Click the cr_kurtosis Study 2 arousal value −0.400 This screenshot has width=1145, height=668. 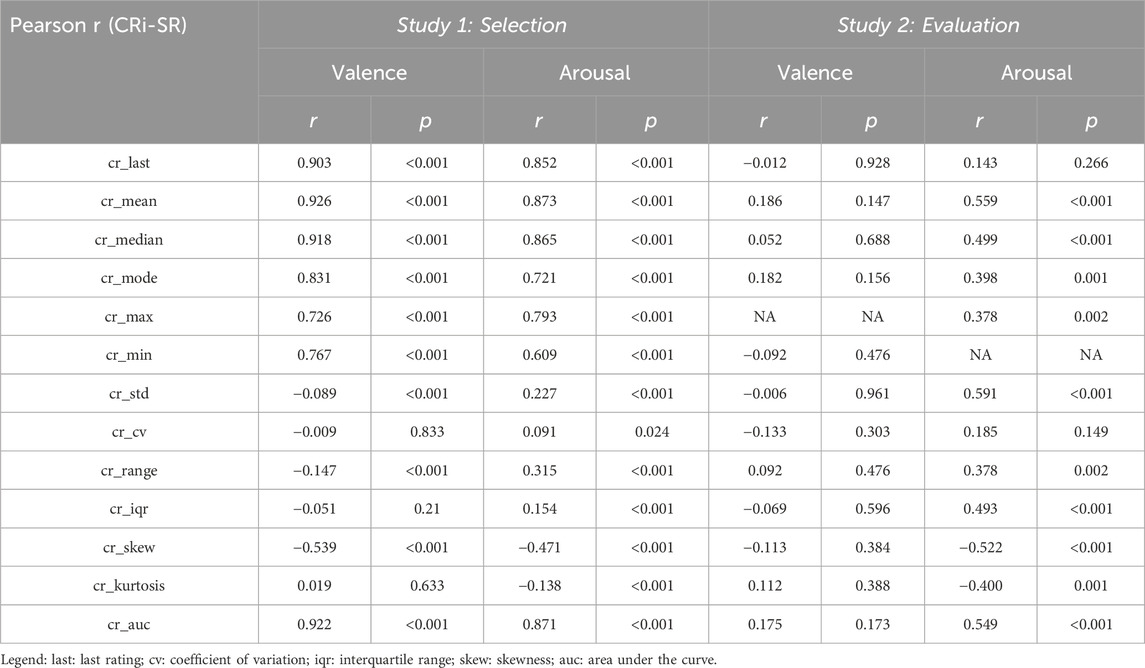coord(980,586)
